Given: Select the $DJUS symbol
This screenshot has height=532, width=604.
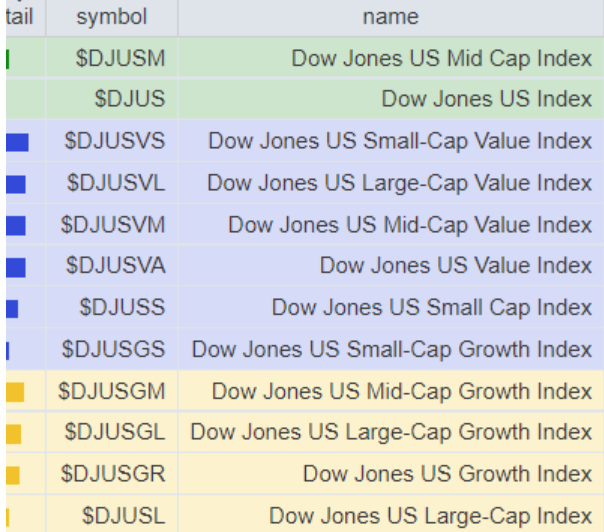Looking at the screenshot, I should (130, 99).
